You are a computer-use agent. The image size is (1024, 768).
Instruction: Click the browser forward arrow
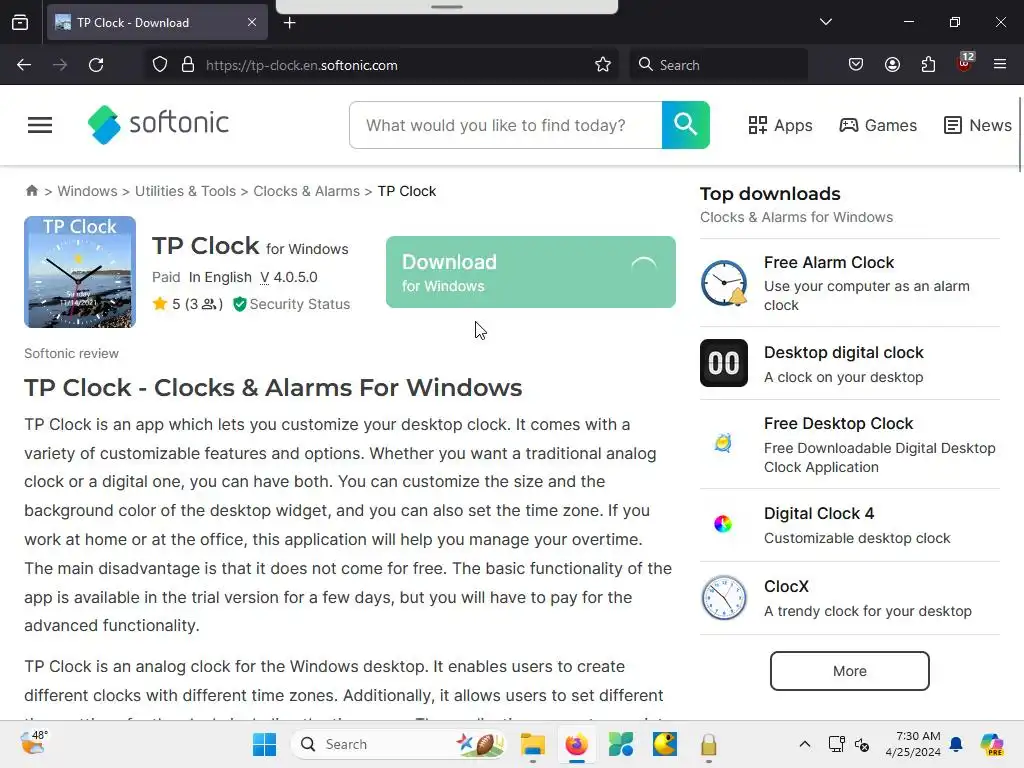[x=60, y=65]
